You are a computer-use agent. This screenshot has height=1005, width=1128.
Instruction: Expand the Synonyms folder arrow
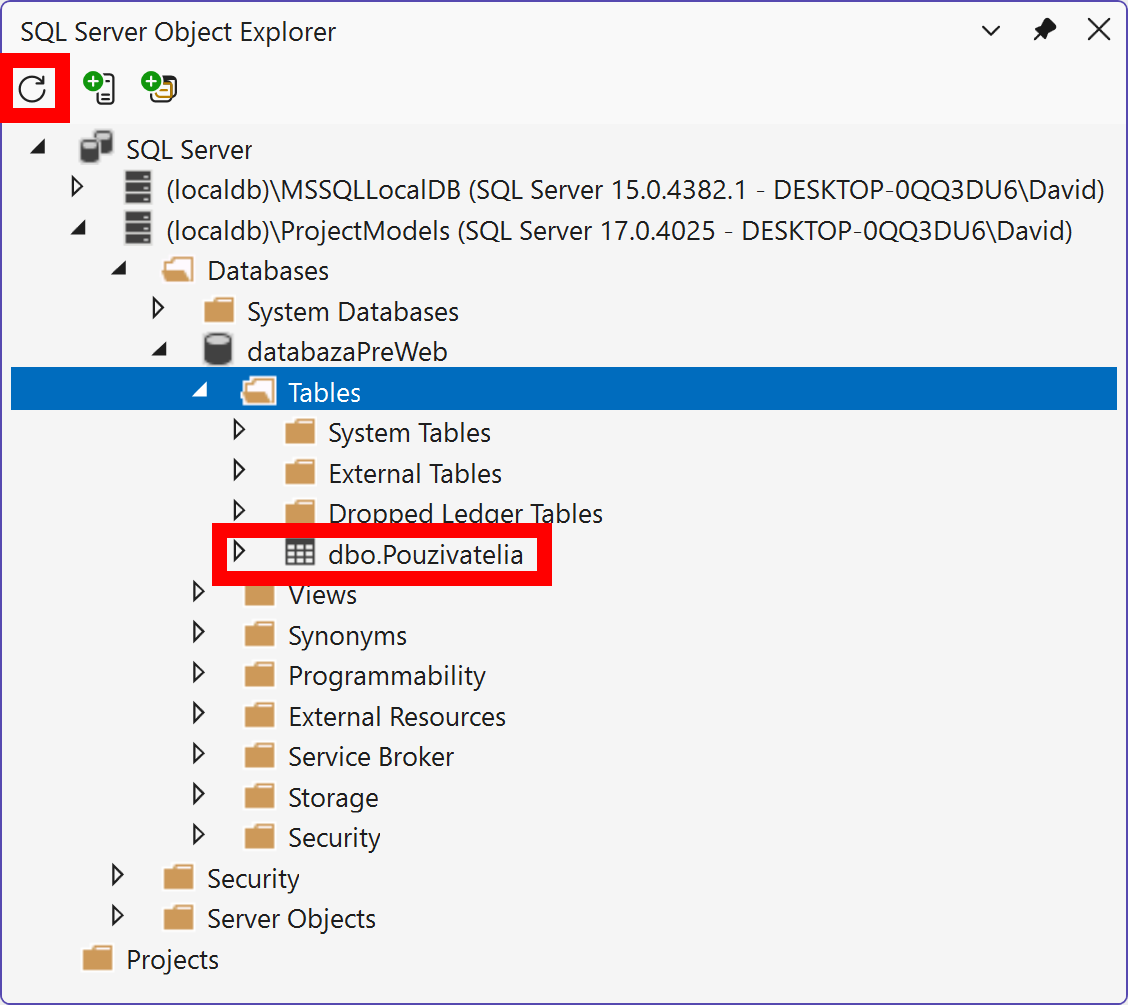pos(199,632)
